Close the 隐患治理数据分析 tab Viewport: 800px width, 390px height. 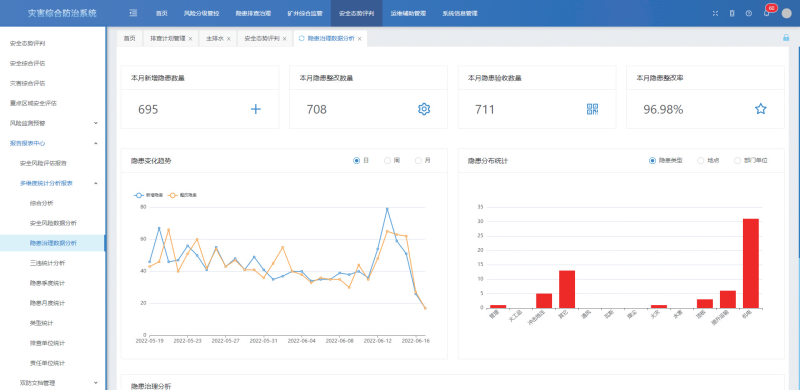coord(359,39)
